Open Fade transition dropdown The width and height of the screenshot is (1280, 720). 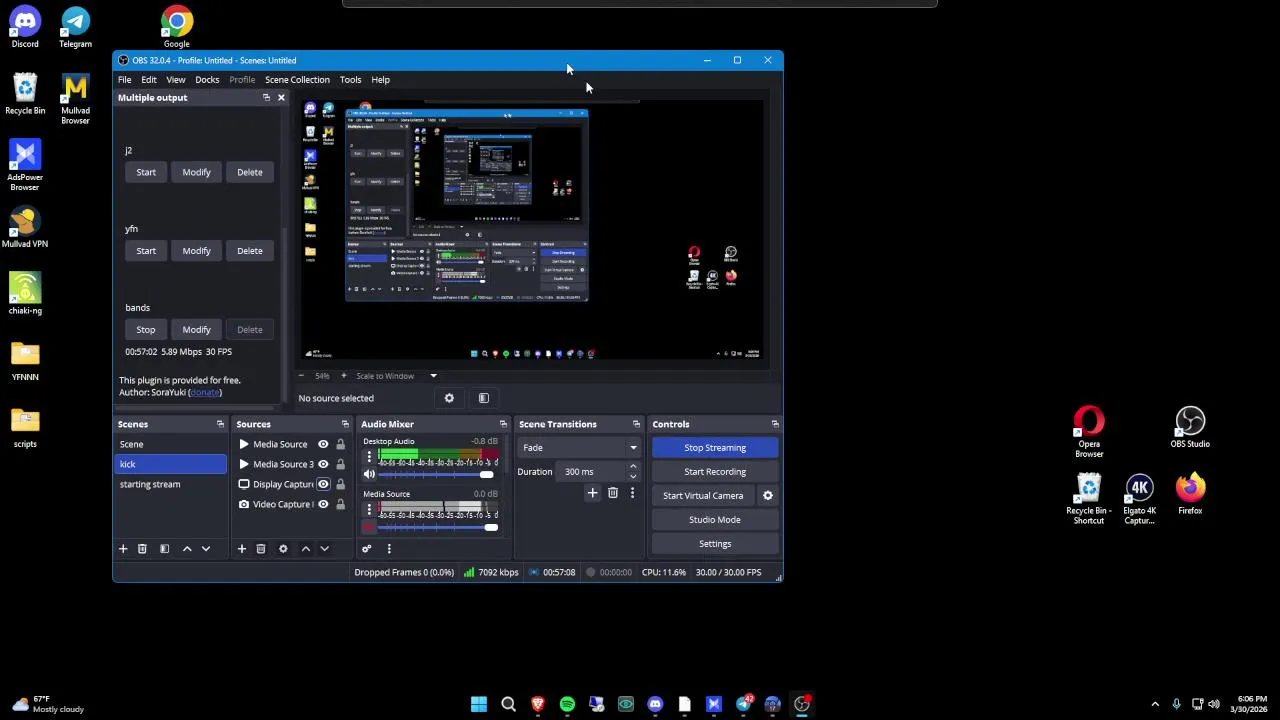pyautogui.click(x=579, y=448)
